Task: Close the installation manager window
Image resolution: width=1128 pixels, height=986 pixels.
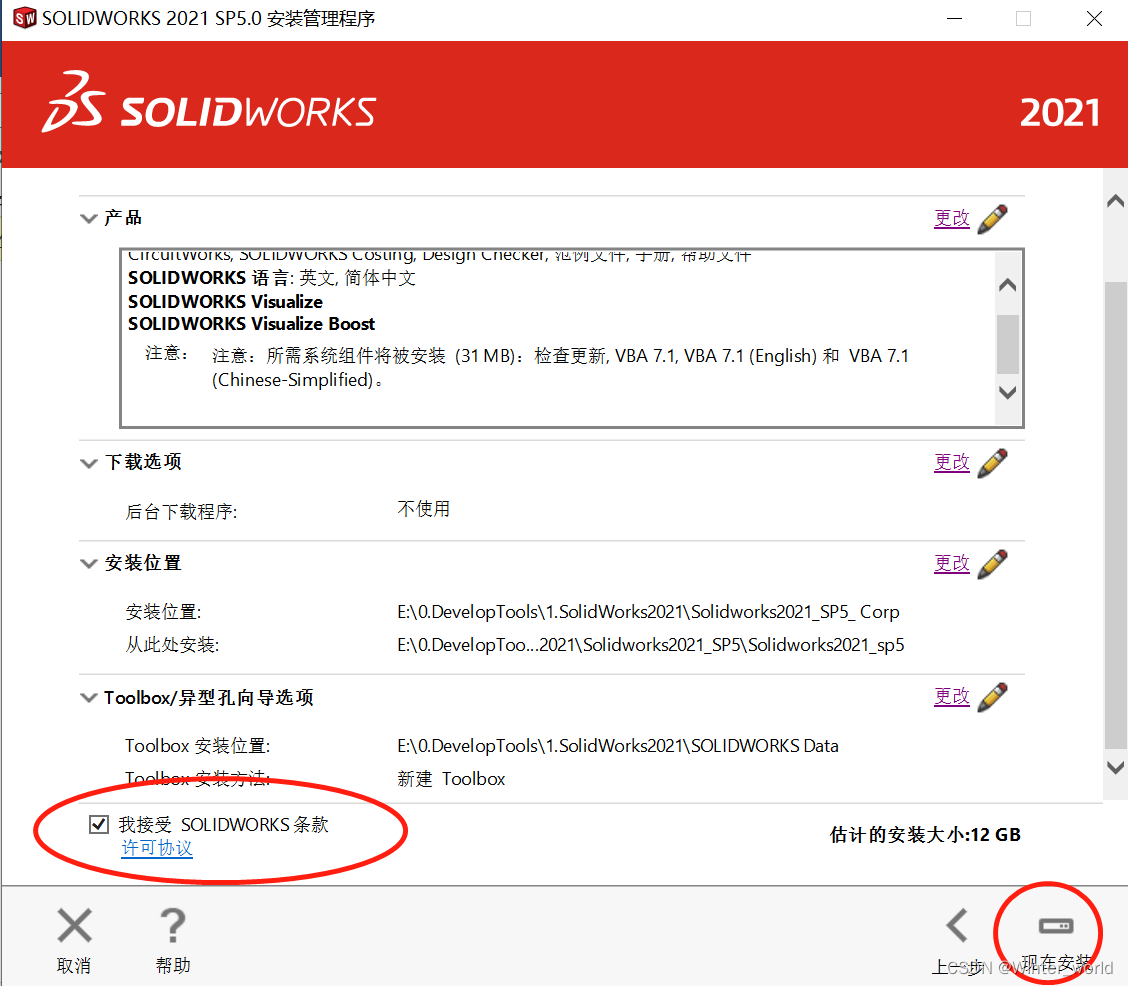Action: [x=1093, y=19]
